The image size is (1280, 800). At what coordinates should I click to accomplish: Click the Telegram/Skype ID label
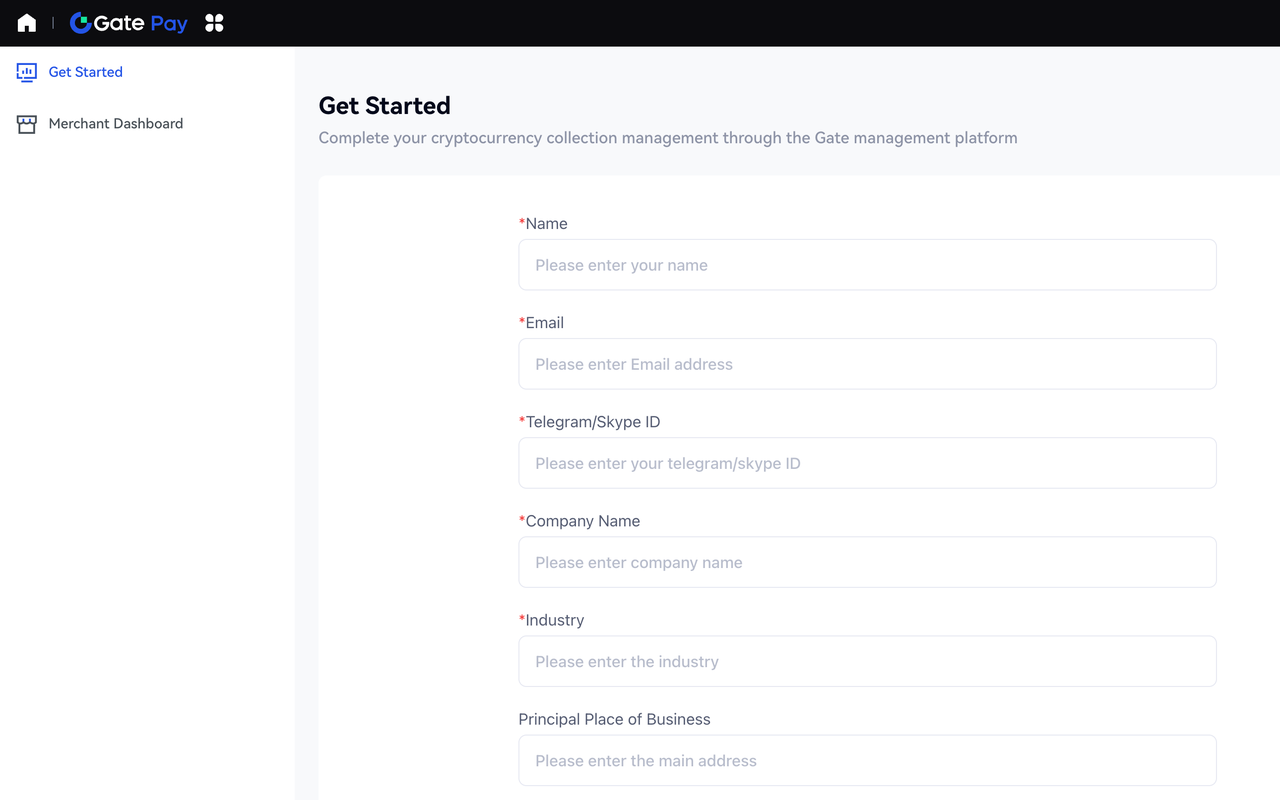click(592, 422)
